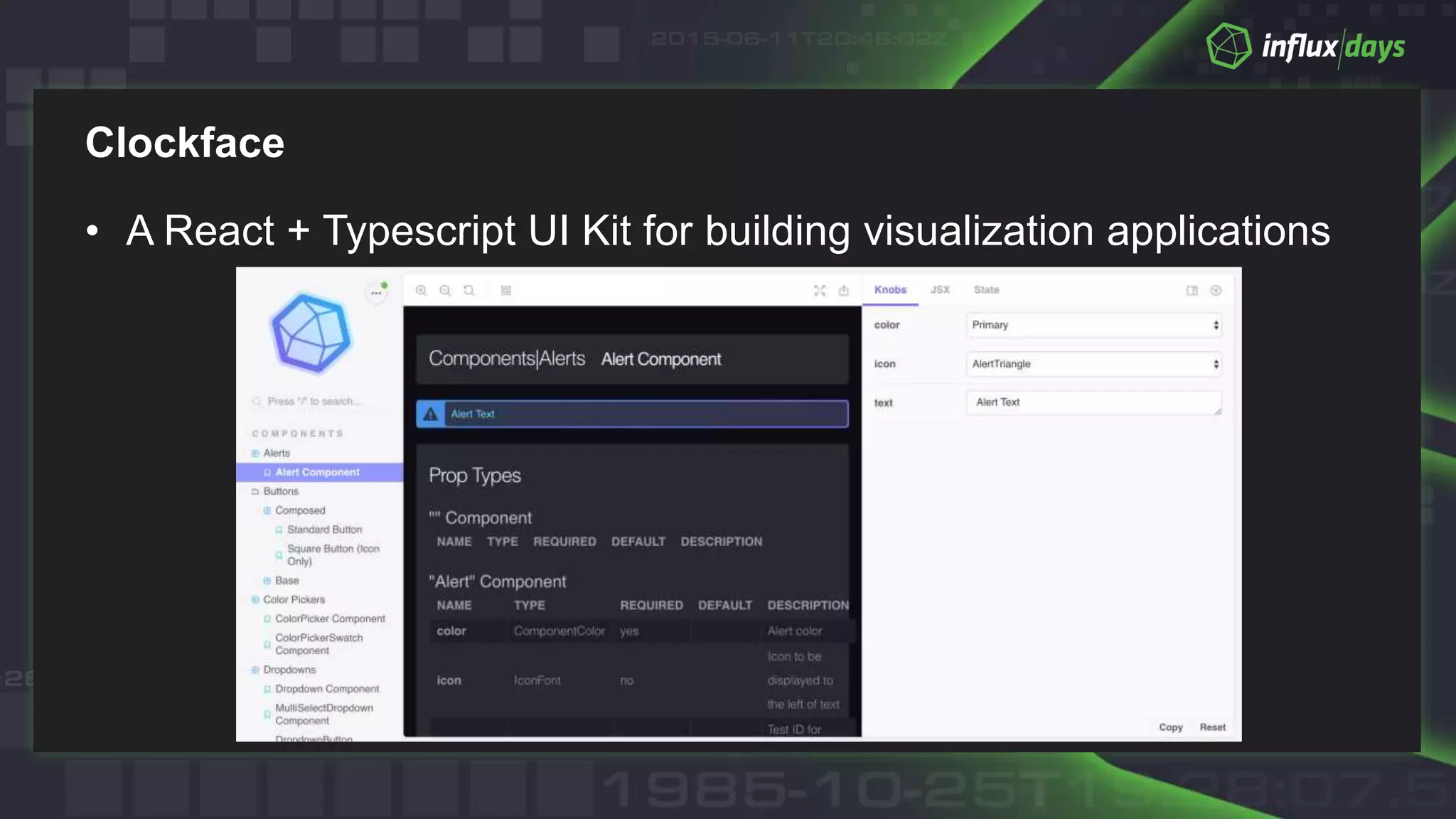Image resolution: width=1456 pixels, height=819 pixels.
Task: Click the zoom out magnifier icon
Action: point(445,290)
